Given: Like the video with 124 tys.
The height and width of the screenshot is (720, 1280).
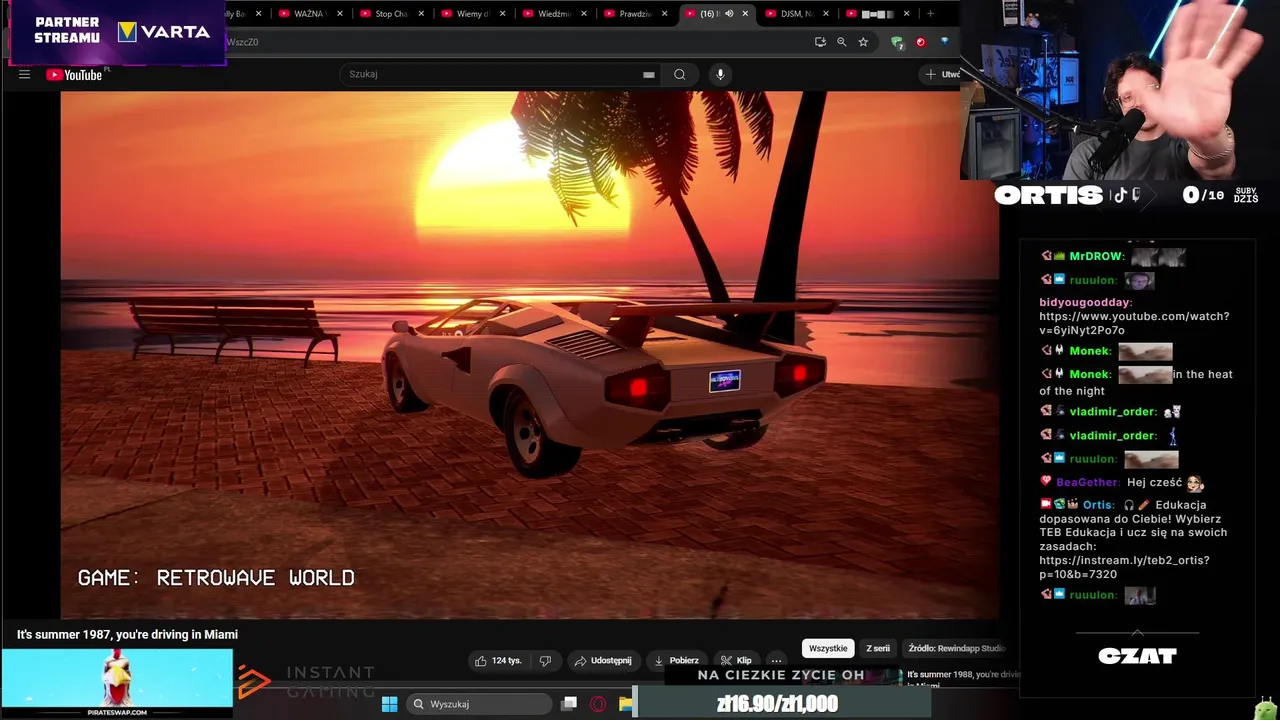Looking at the screenshot, I should (498, 661).
